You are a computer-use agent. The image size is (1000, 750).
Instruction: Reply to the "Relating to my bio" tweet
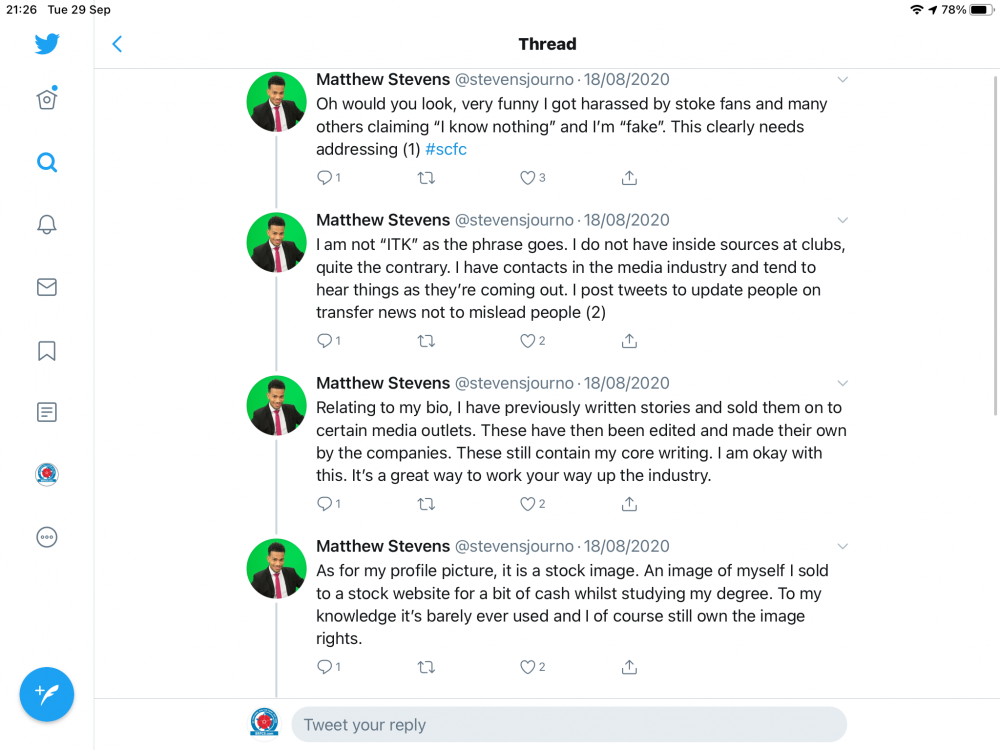tap(324, 504)
